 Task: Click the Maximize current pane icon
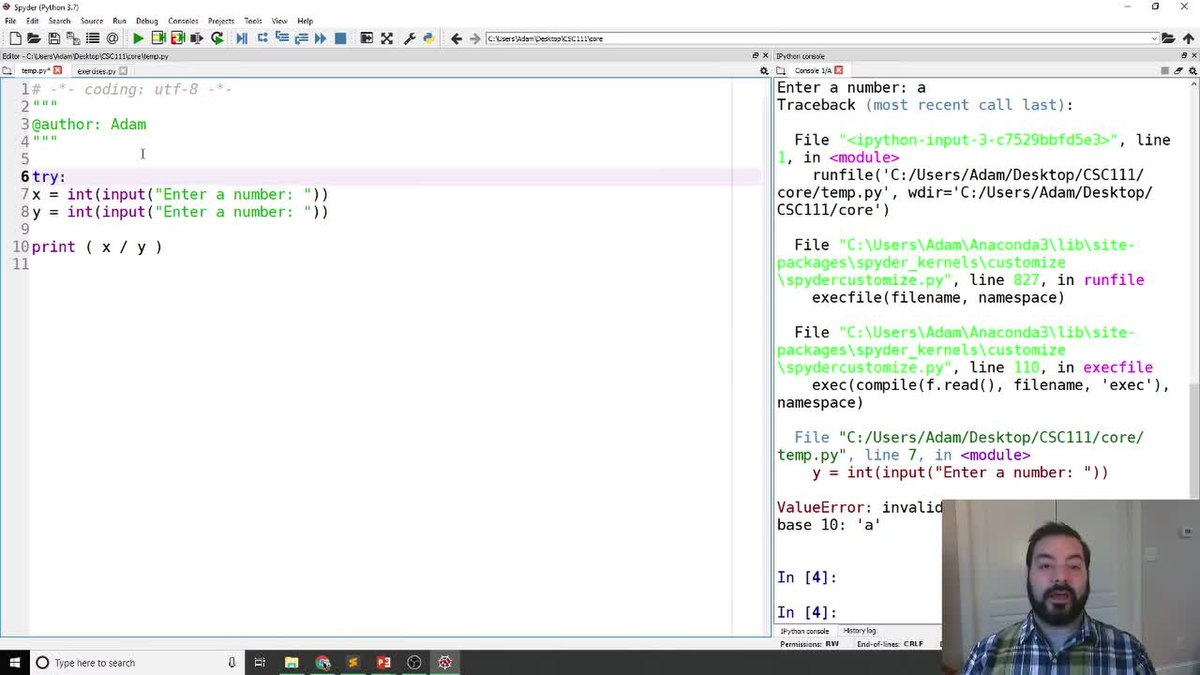(x=366, y=38)
